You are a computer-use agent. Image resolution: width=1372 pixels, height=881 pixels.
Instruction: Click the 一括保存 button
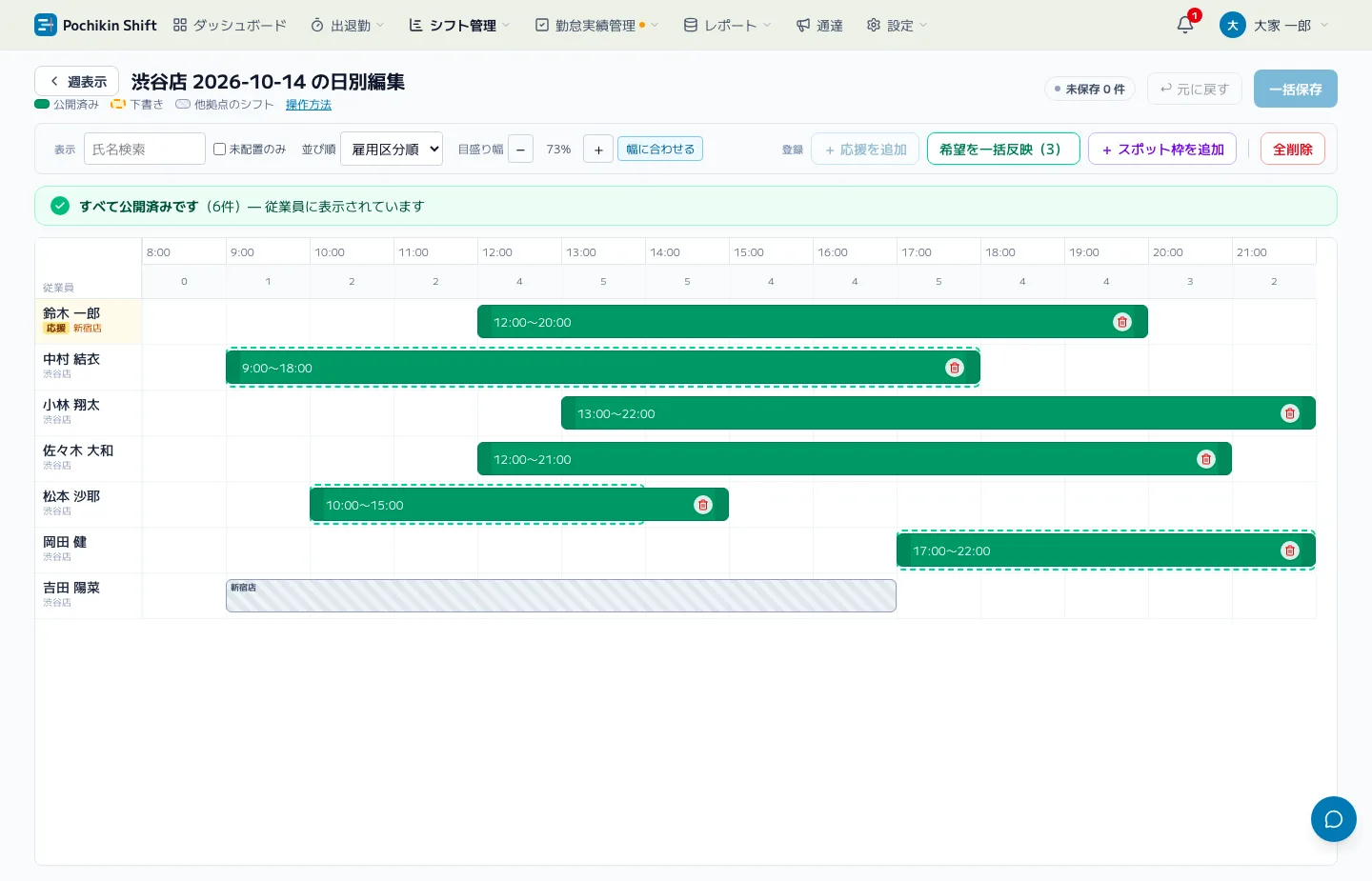click(1296, 89)
